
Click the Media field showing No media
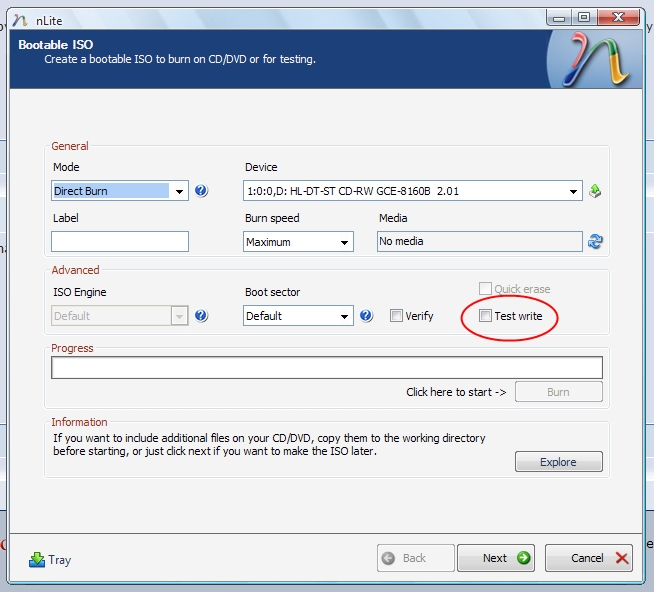[x=480, y=242]
